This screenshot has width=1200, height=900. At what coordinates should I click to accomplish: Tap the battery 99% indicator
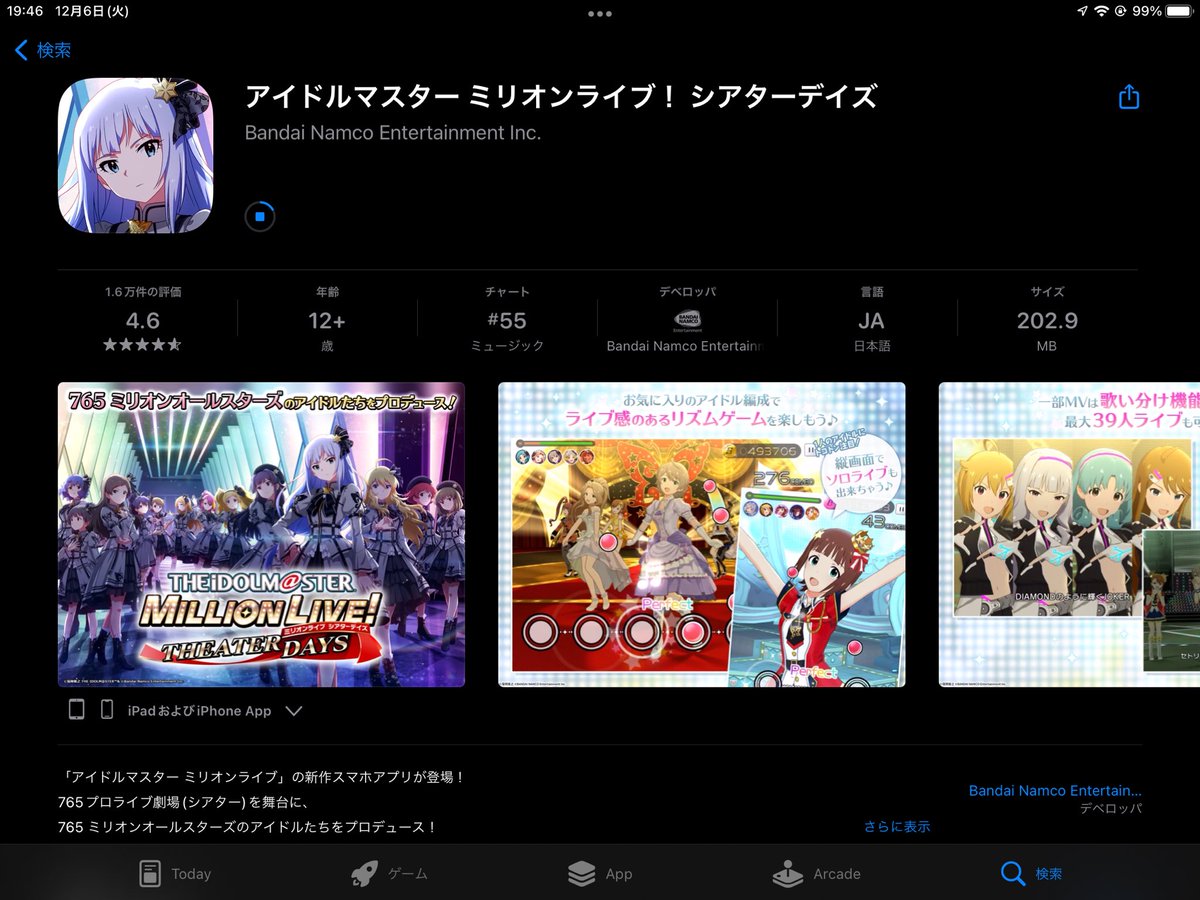pos(1163,11)
